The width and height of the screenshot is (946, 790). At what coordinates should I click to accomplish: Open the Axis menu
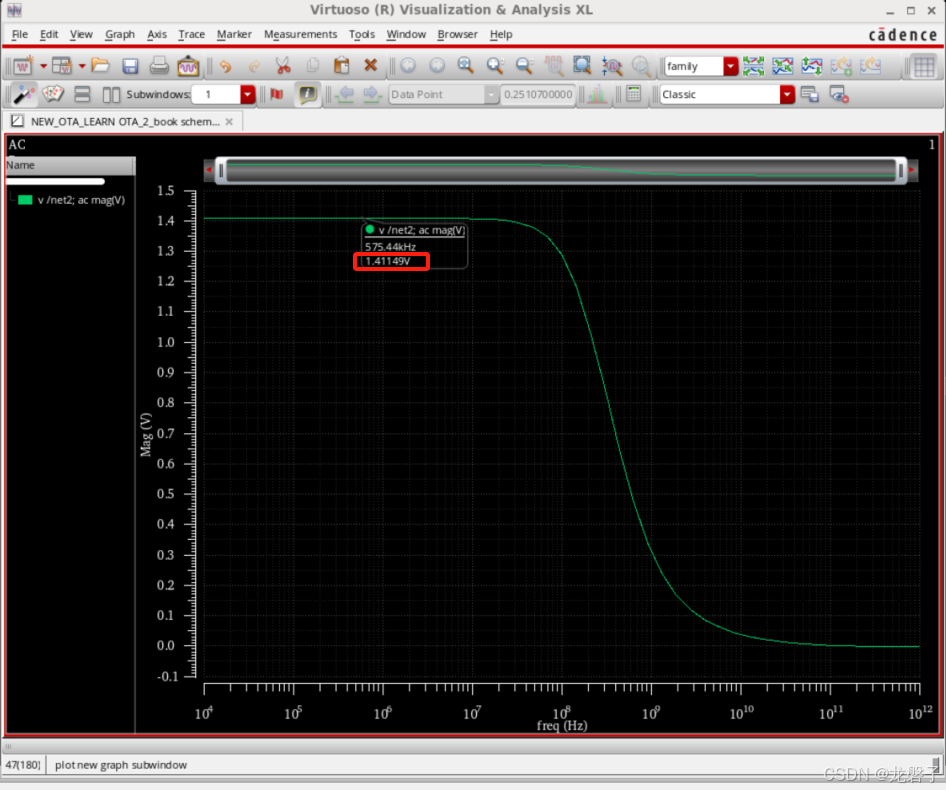tap(157, 34)
